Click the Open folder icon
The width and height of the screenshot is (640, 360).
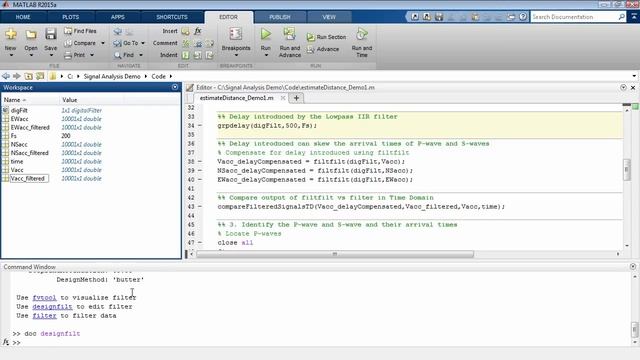pos(31,35)
